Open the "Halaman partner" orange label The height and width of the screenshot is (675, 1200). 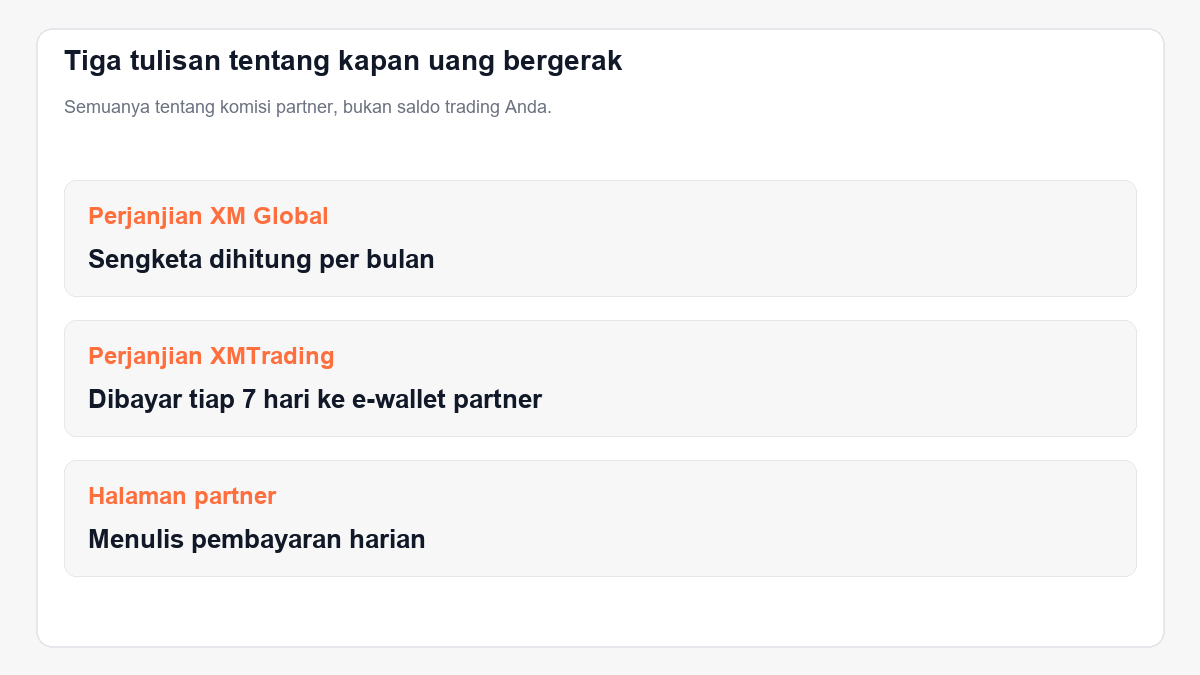click(x=182, y=496)
